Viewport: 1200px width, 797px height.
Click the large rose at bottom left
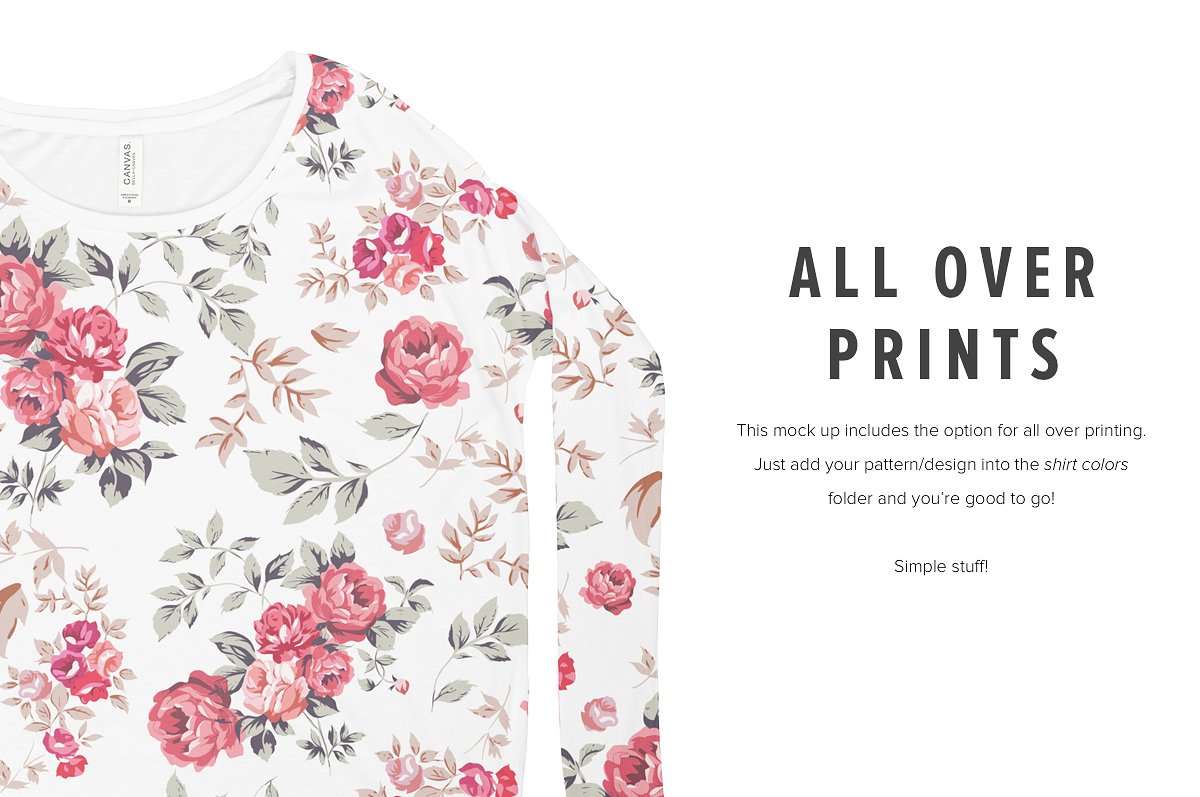point(195,720)
